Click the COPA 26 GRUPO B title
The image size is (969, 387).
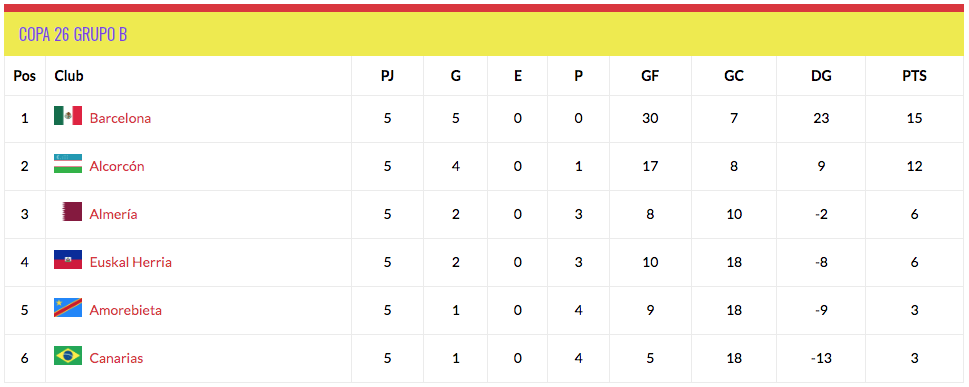click(x=73, y=34)
